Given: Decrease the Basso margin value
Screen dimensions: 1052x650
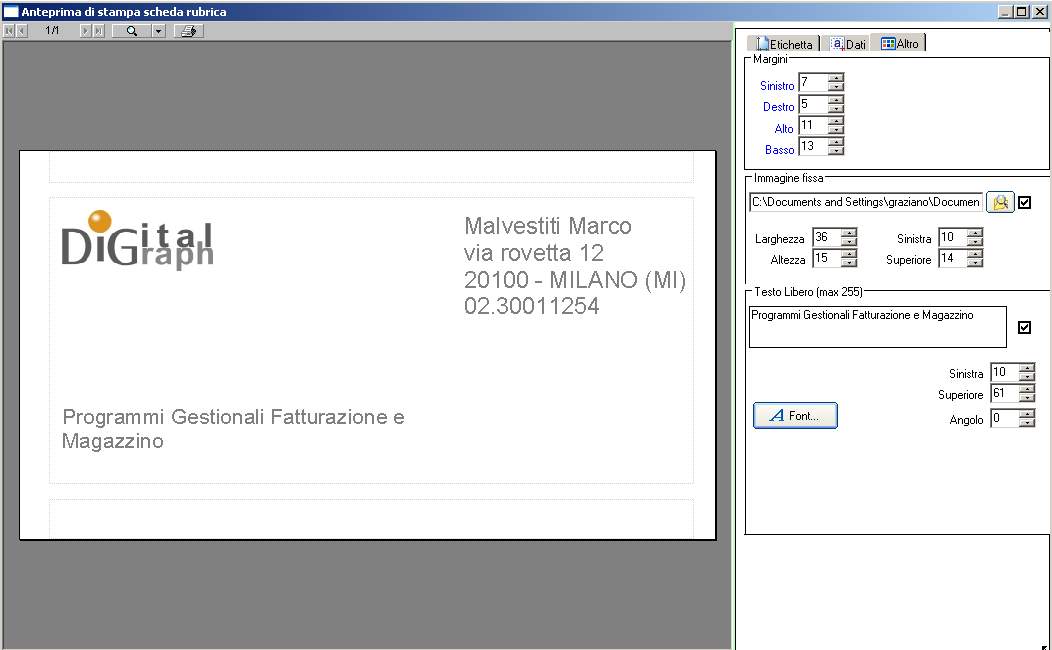Looking at the screenshot, I should [836, 150].
